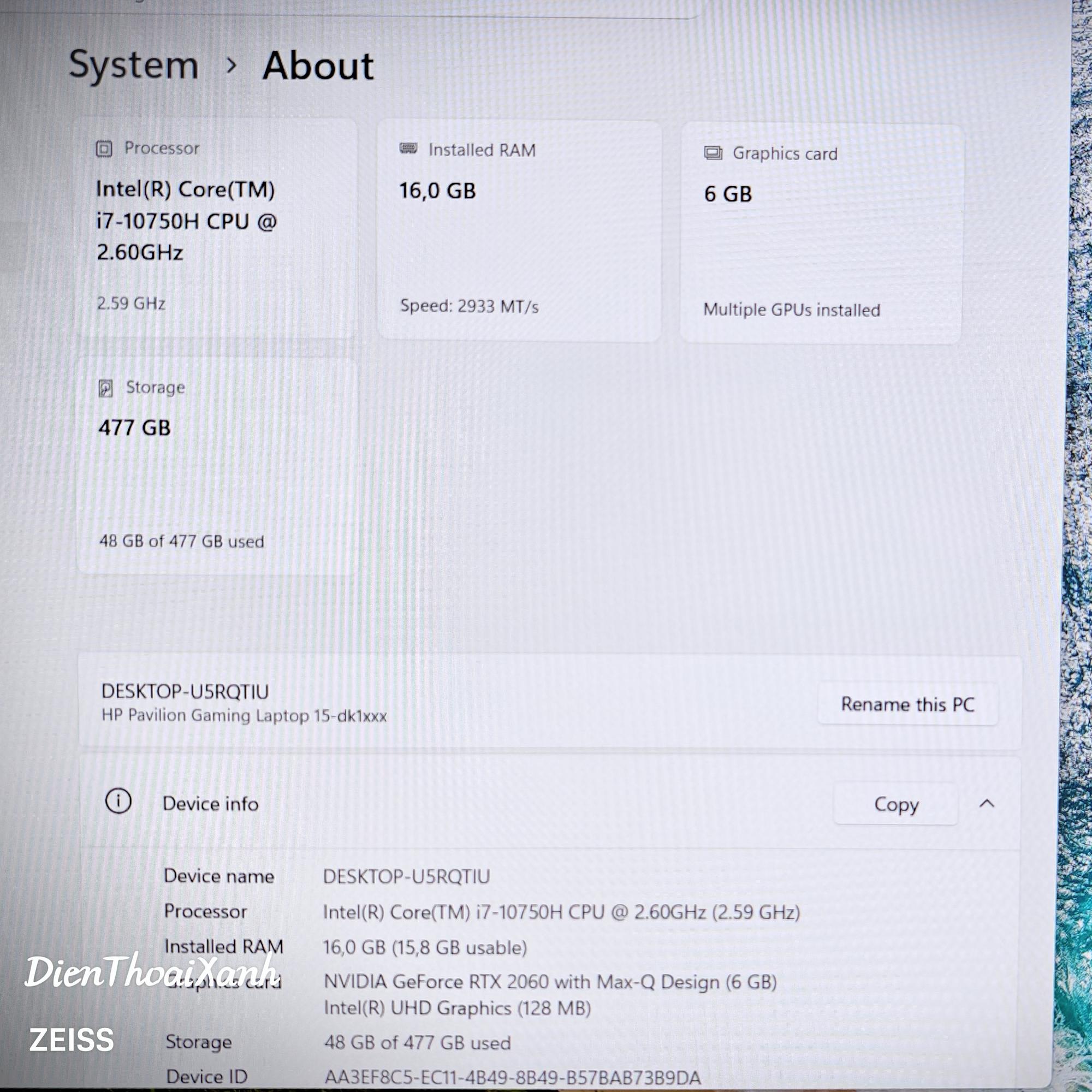1092x1092 pixels.
Task: Click the 'Device name' row label
Action: (219, 876)
